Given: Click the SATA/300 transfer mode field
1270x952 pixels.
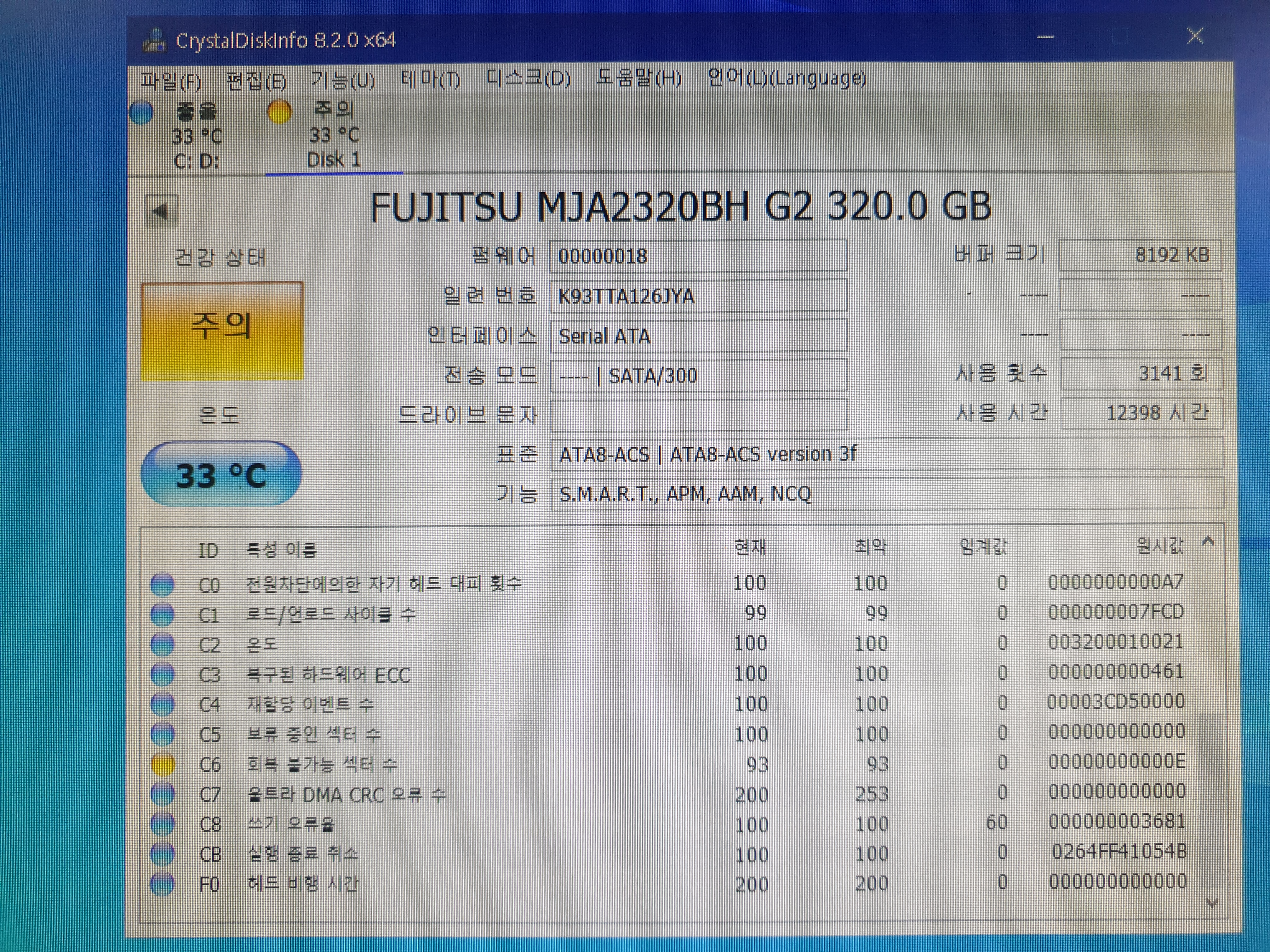Looking at the screenshot, I should pyautogui.click(x=698, y=376).
